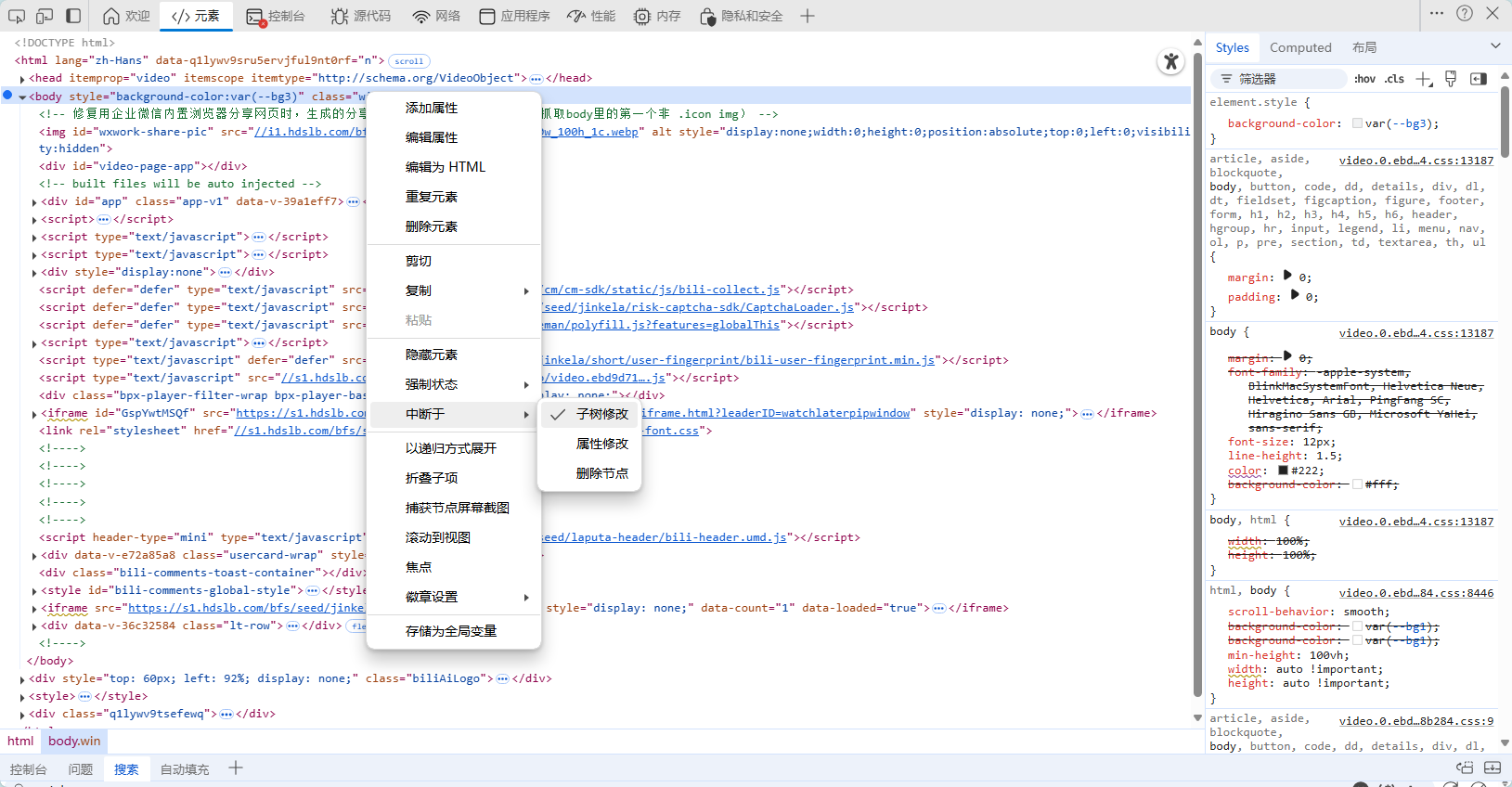Toggle computed styles sidebar icon

tap(1479, 79)
